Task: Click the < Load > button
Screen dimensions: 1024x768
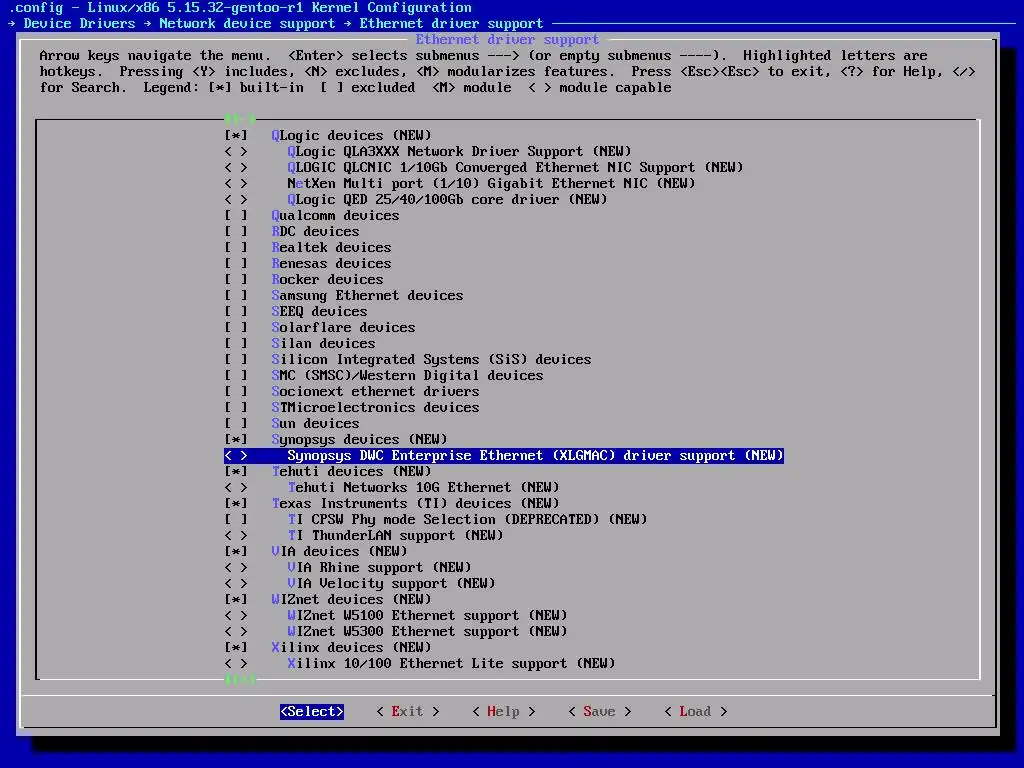Action: 696,712
